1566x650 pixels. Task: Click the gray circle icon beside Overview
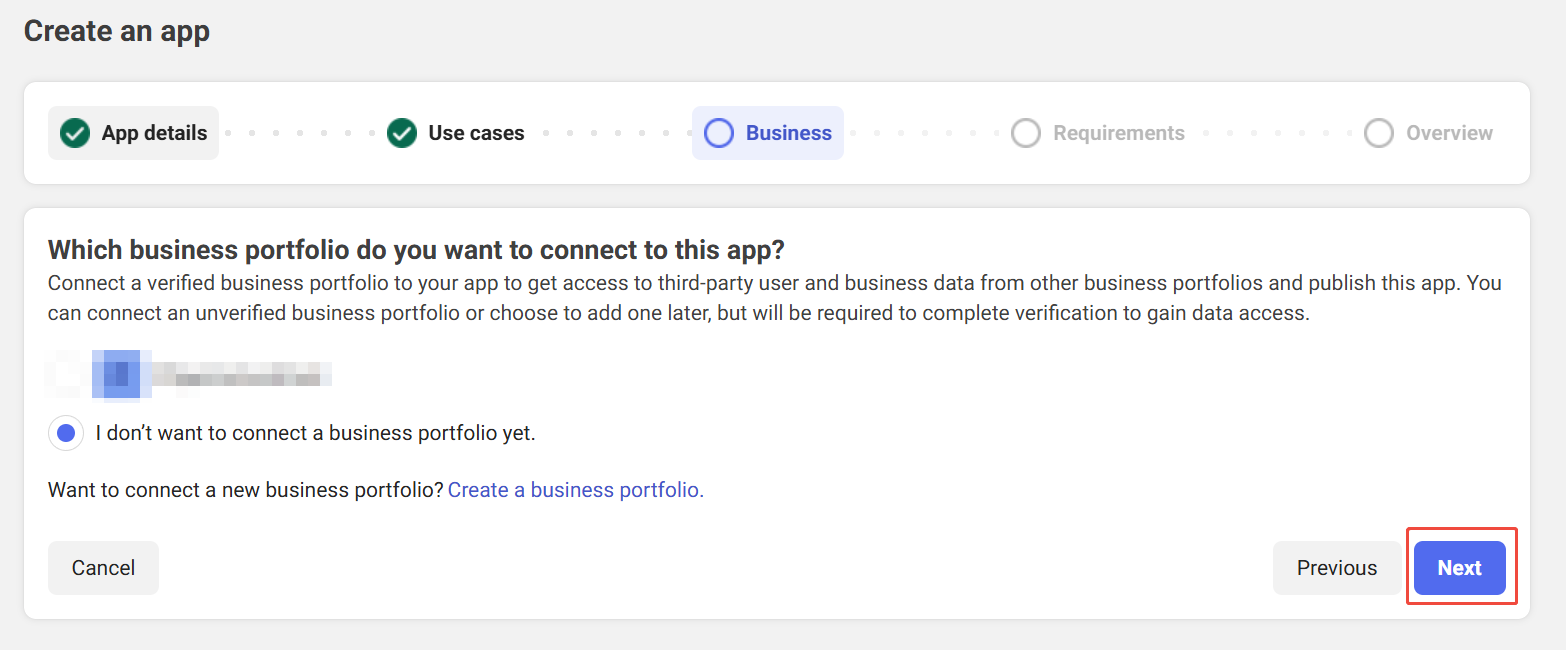1379,133
